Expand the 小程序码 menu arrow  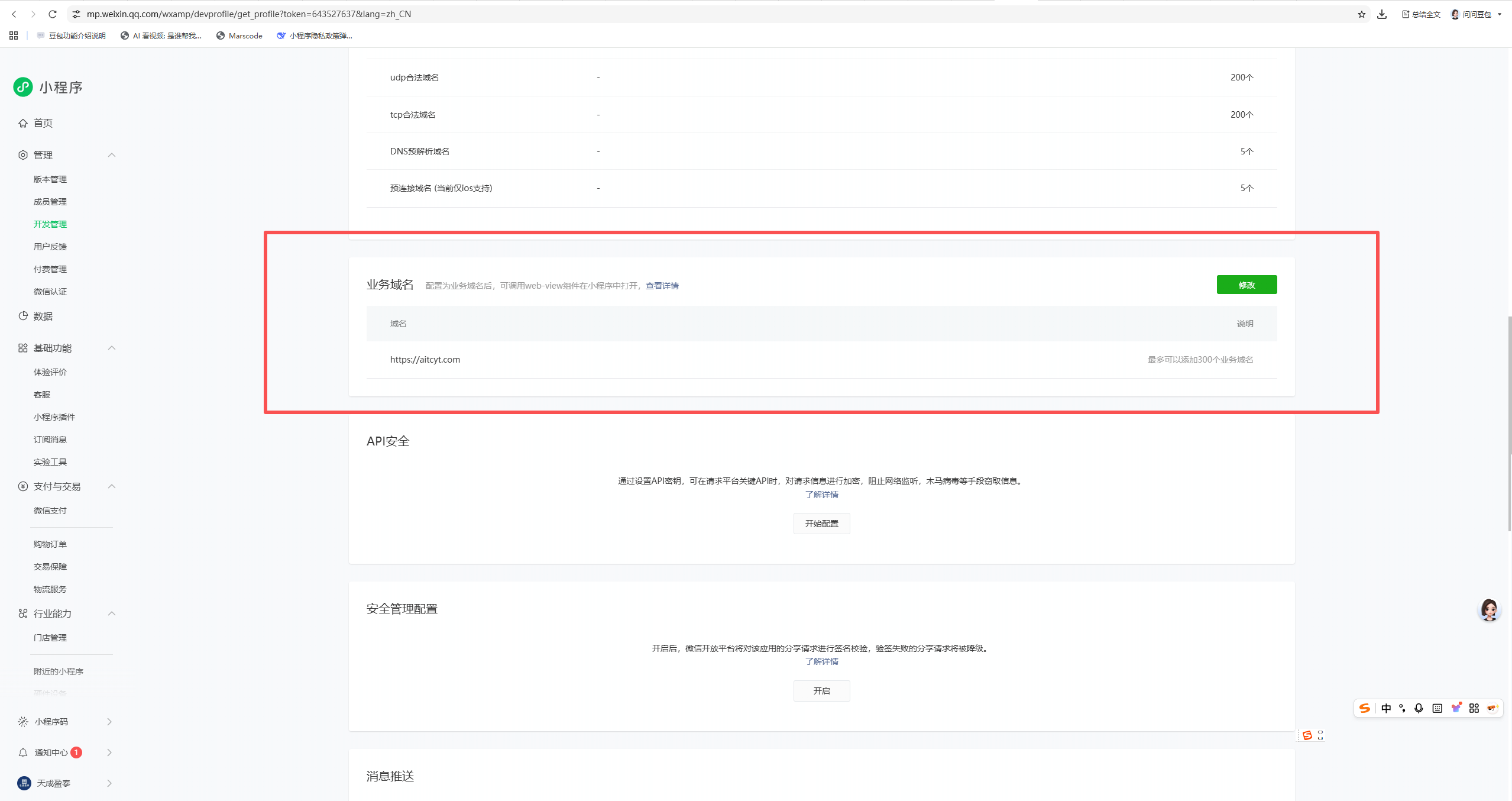pos(109,722)
